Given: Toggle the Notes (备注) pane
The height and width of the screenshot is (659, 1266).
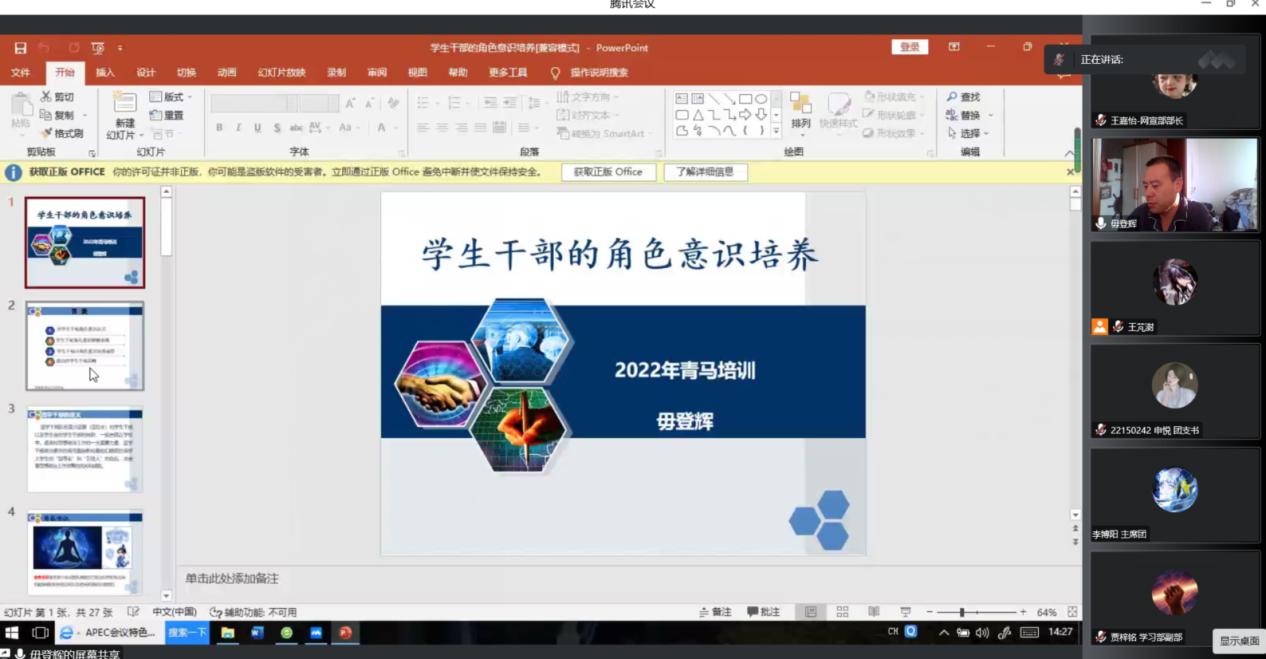Looking at the screenshot, I should pyautogui.click(x=714, y=612).
